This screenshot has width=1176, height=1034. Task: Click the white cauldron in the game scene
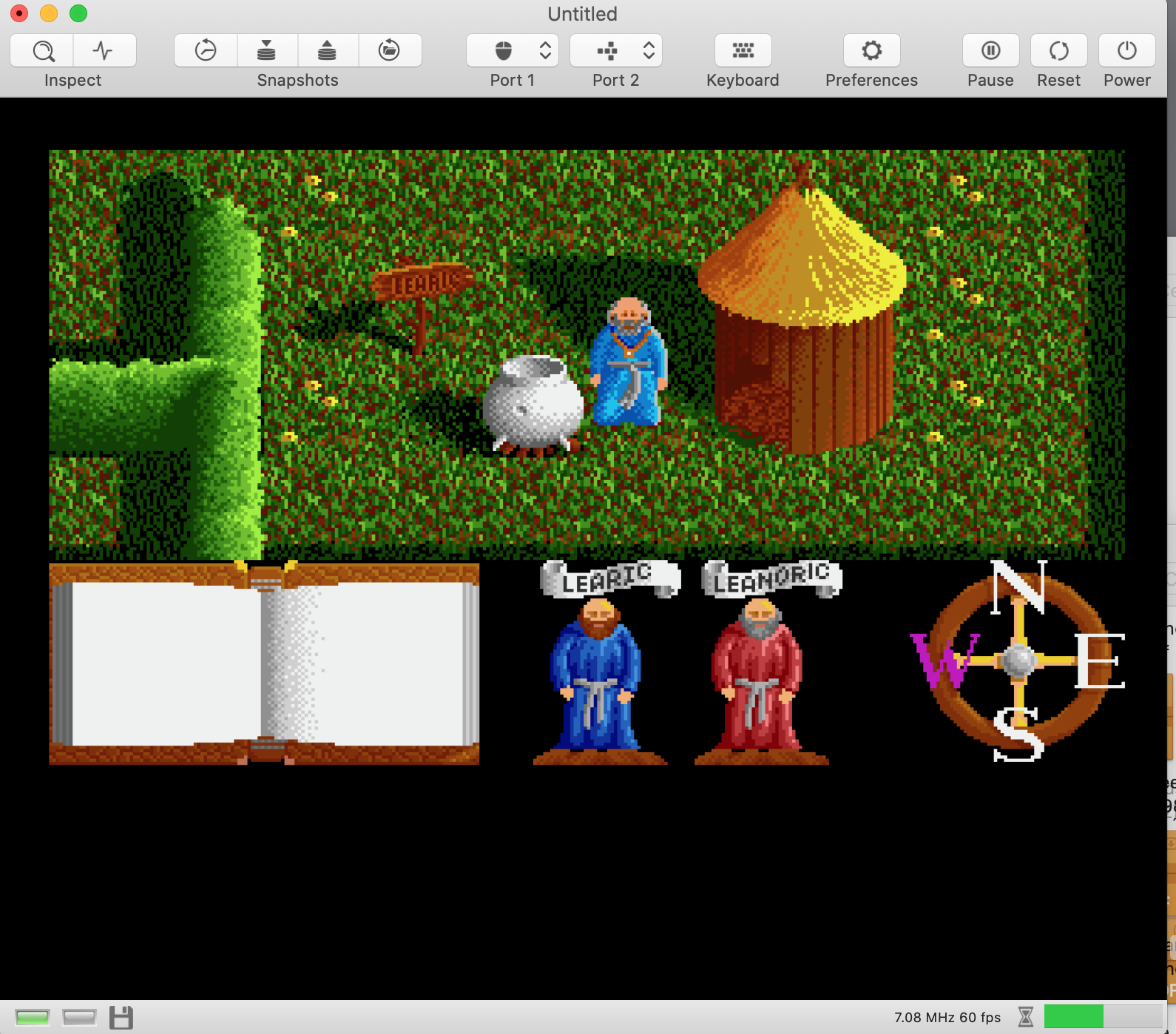click(532, 404)
